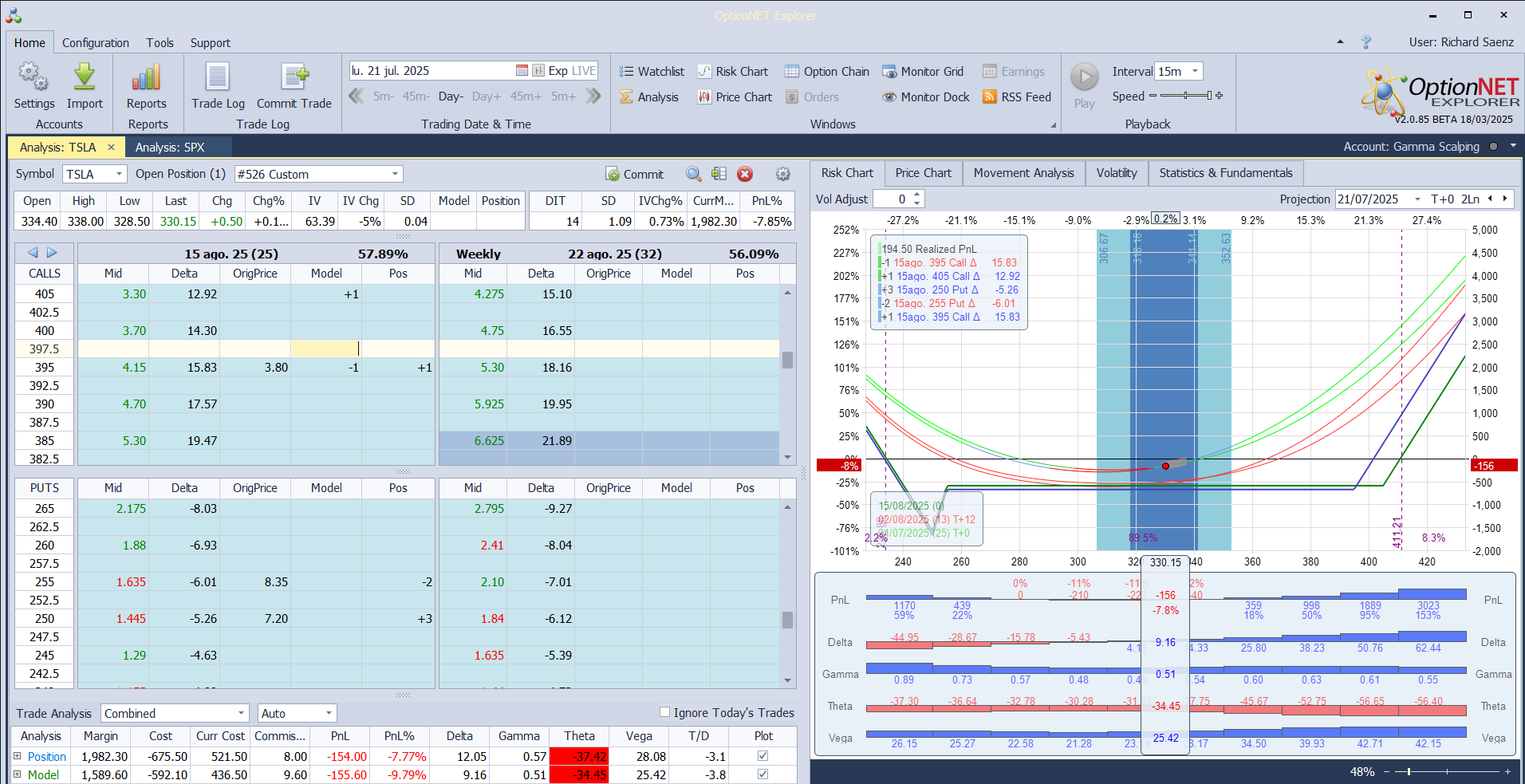Open the Trade Log document icon

[218, 77]
